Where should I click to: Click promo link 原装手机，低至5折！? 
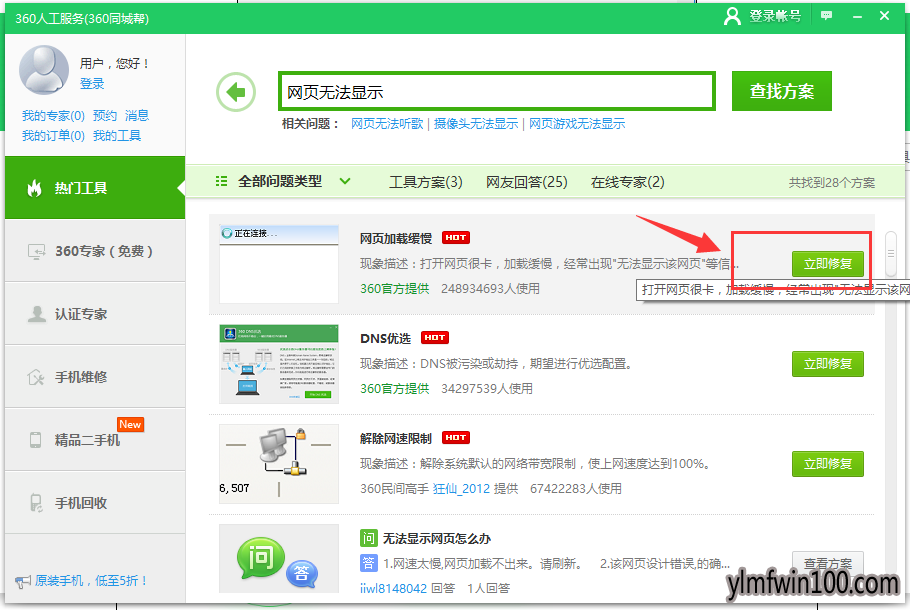92,580
